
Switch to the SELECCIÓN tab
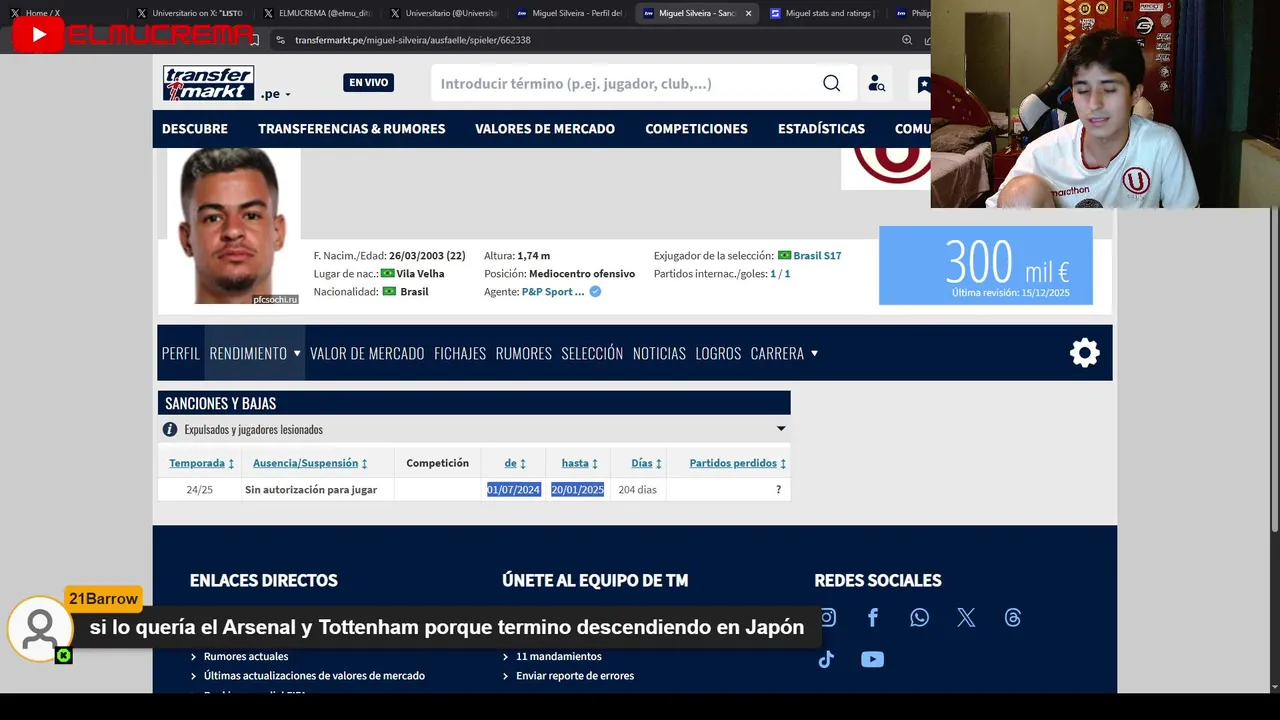[x=592, y=353]
